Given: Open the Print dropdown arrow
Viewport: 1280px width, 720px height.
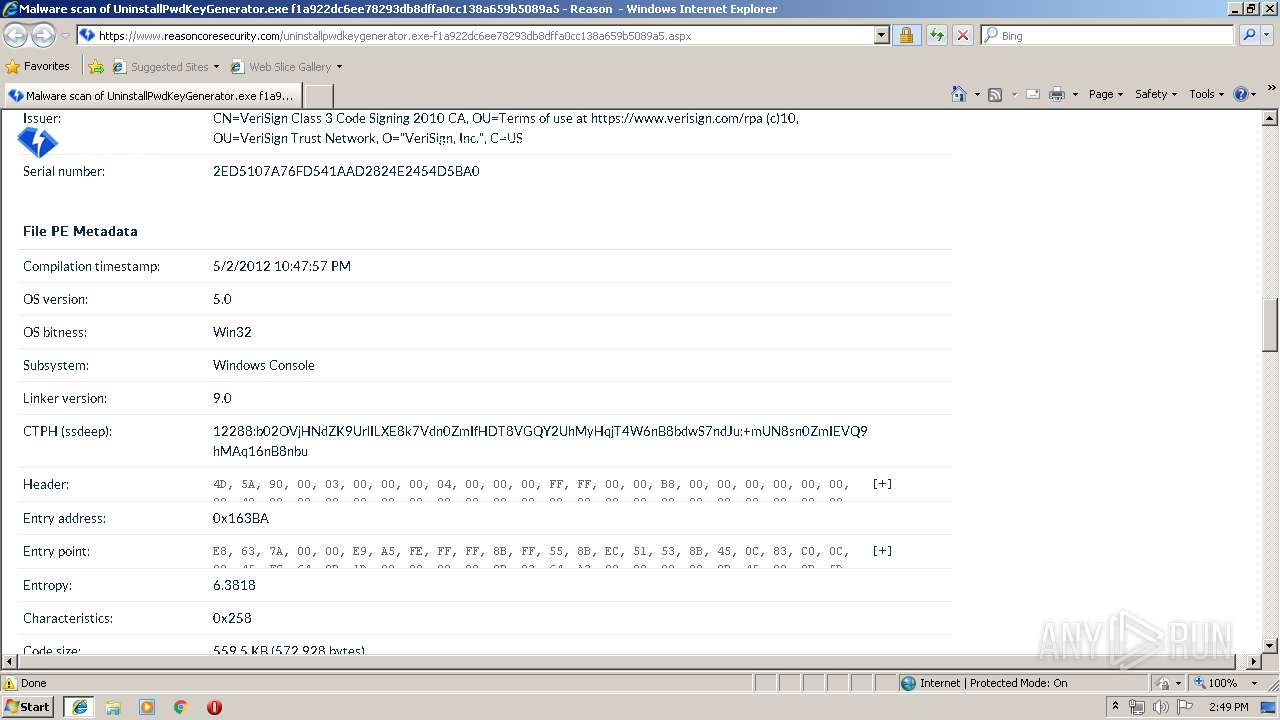Looking at the screenshot, I should coord(1075,94).
